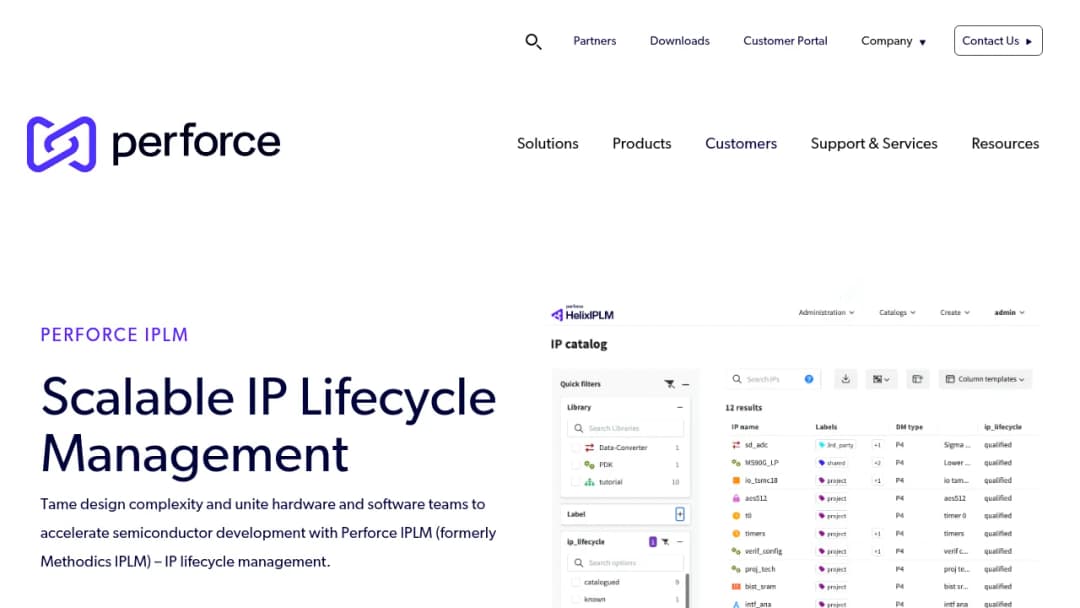Image resolution: width=1080 pixels, height=608 pixels.
Task: Open the Column templates dropdown
Action: (x=985, y=379)
